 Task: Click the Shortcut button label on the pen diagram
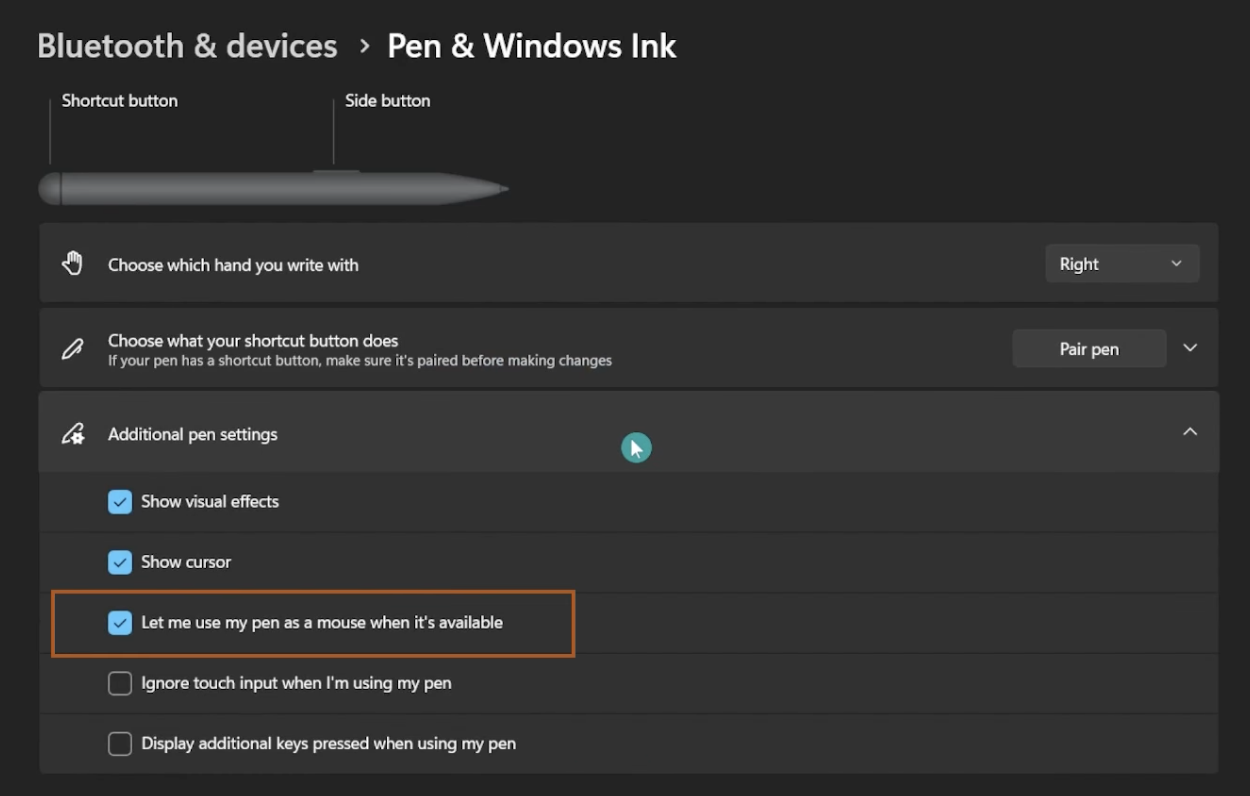coord(119,100)
